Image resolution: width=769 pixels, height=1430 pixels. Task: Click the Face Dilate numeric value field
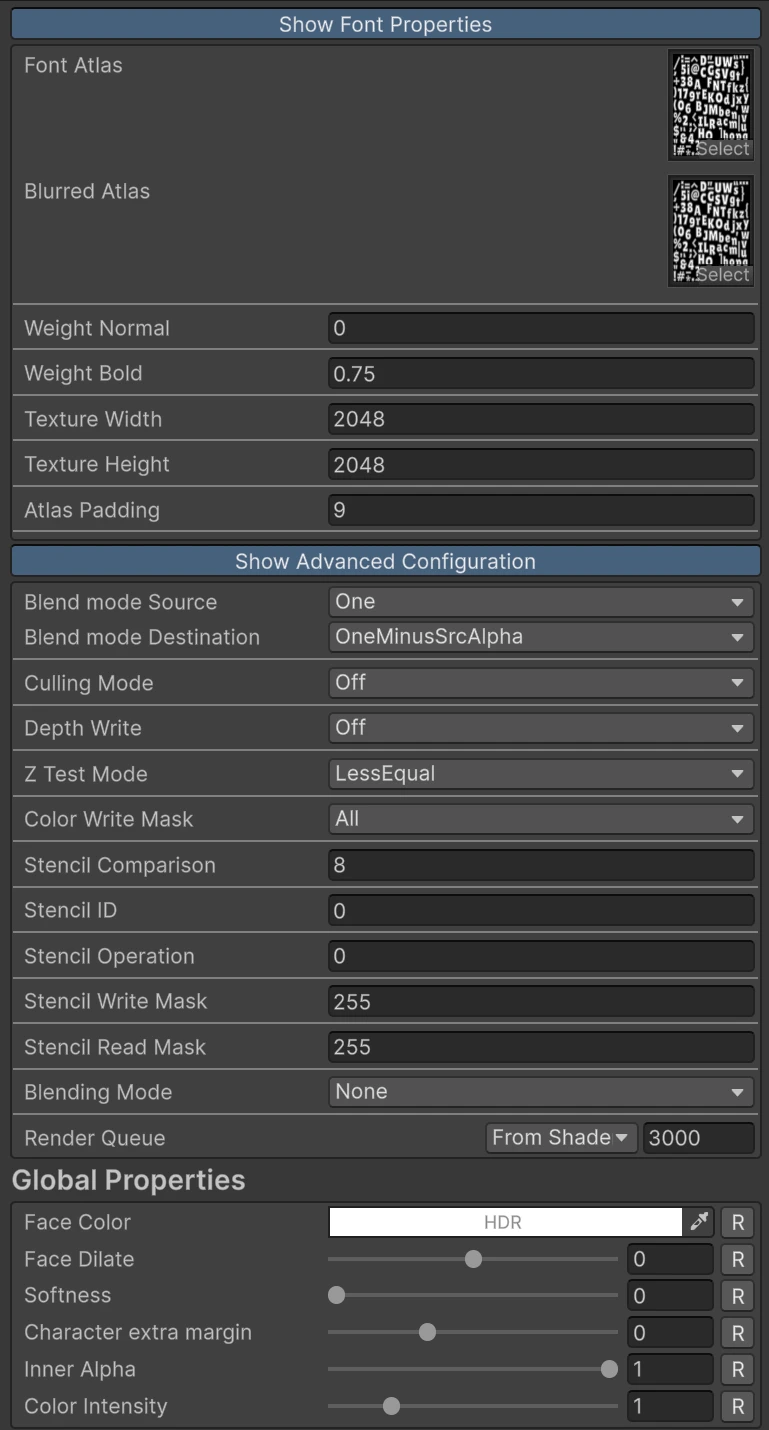click(x=670, y=1259)
